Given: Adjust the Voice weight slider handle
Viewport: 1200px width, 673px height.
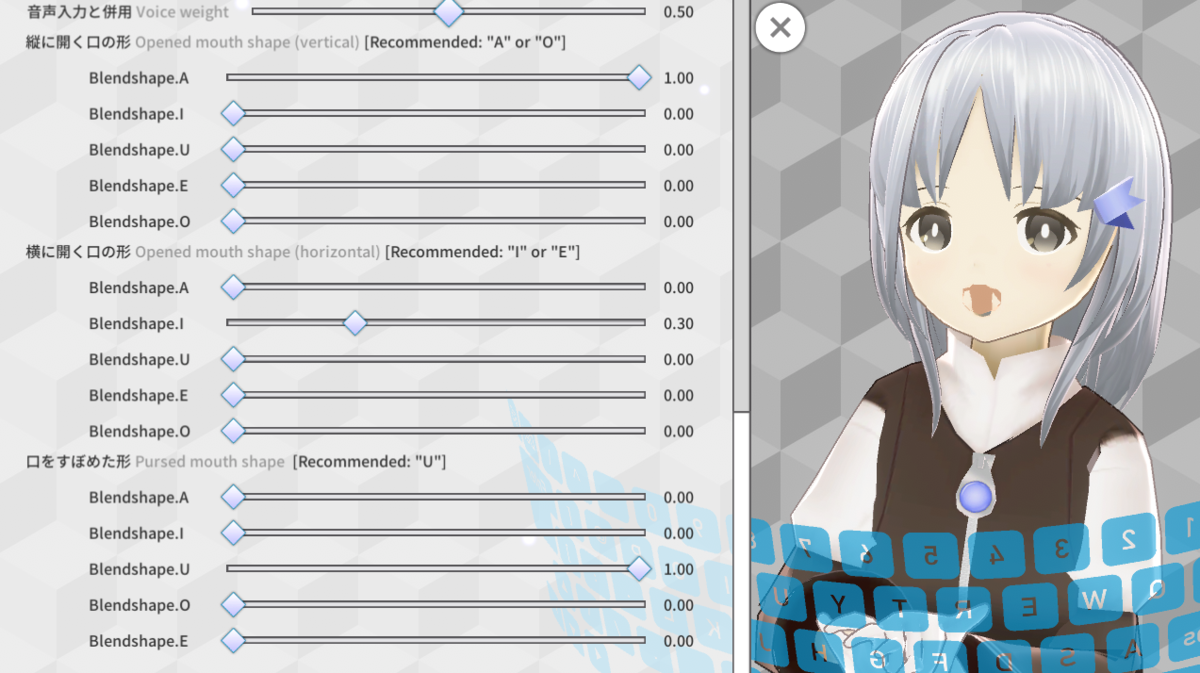Looking at the screenshot, I should tap(449, 12).
